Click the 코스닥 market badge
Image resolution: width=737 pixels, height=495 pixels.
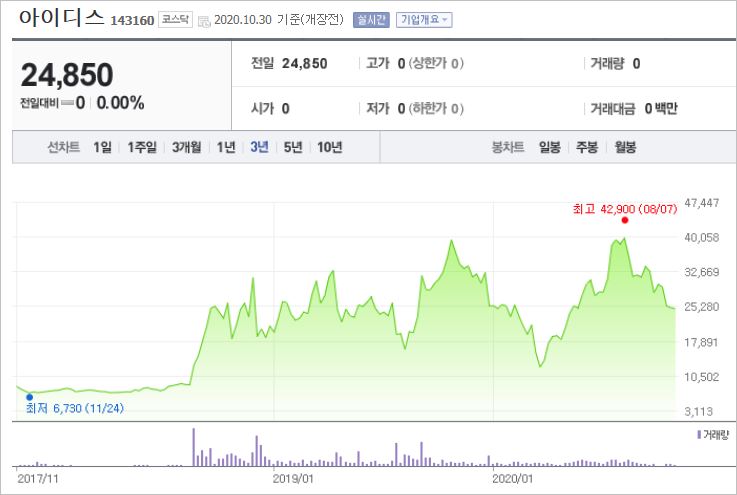(175, 19)
